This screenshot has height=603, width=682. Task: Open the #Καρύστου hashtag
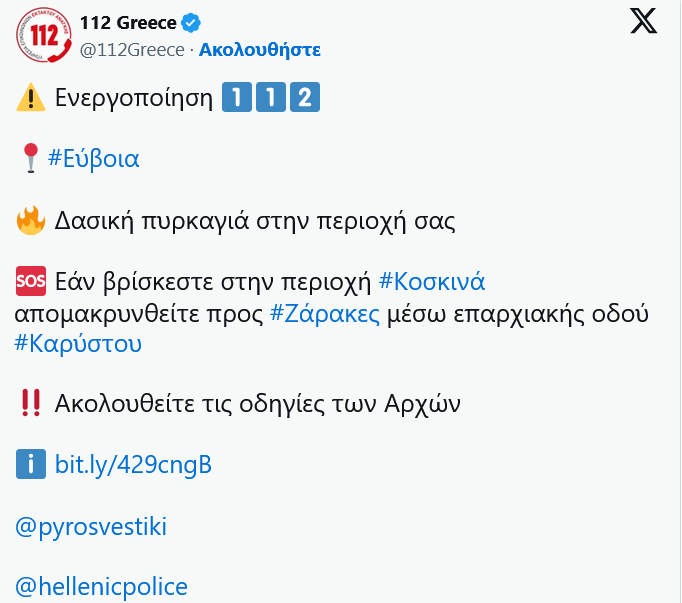point(78,344)
